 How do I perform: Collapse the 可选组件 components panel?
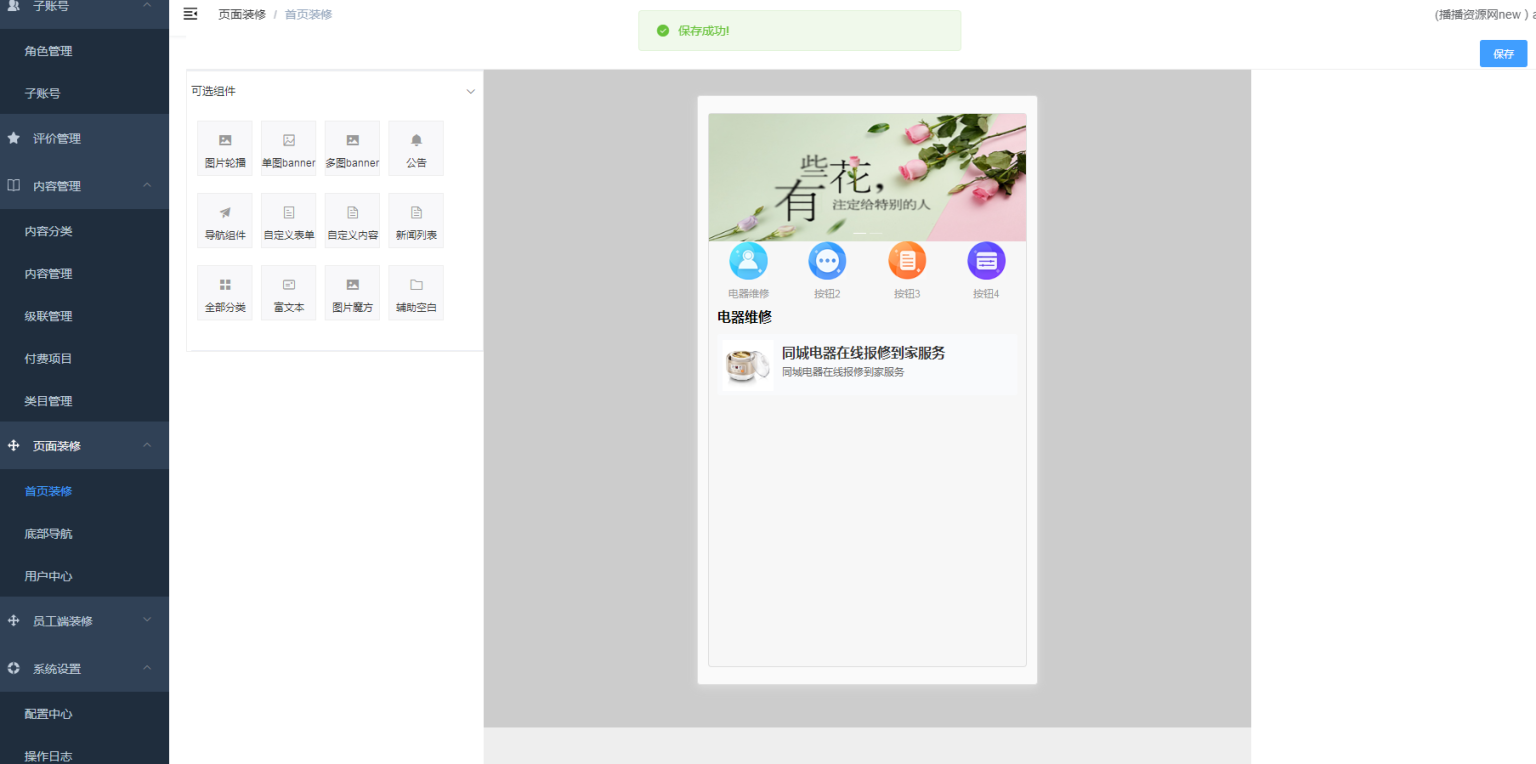click(x=470, y=90)
